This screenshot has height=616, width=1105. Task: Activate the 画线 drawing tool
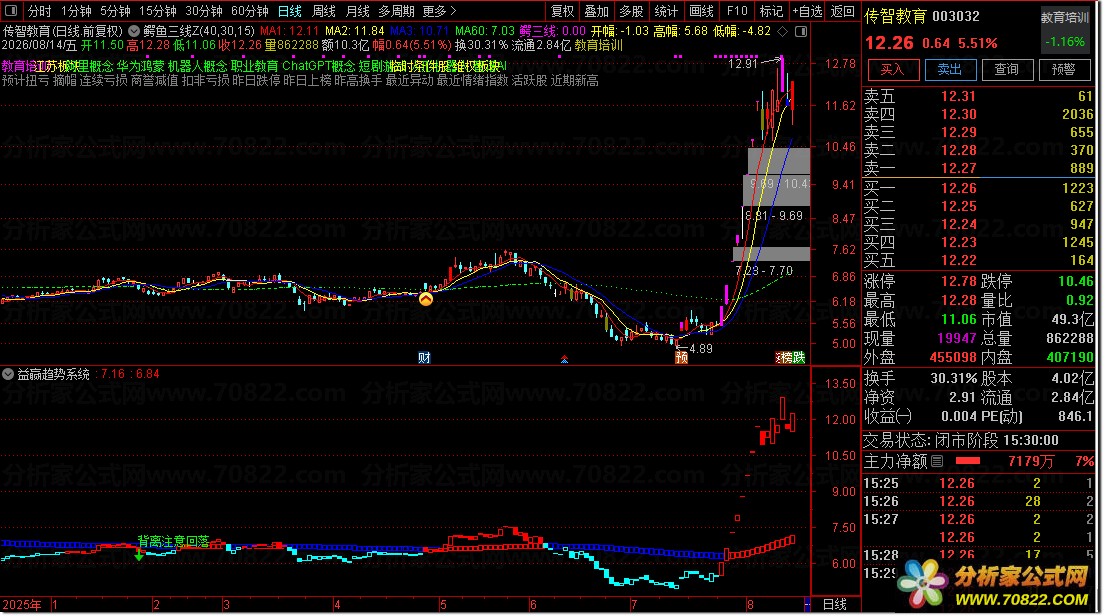[x=701, y=11]
